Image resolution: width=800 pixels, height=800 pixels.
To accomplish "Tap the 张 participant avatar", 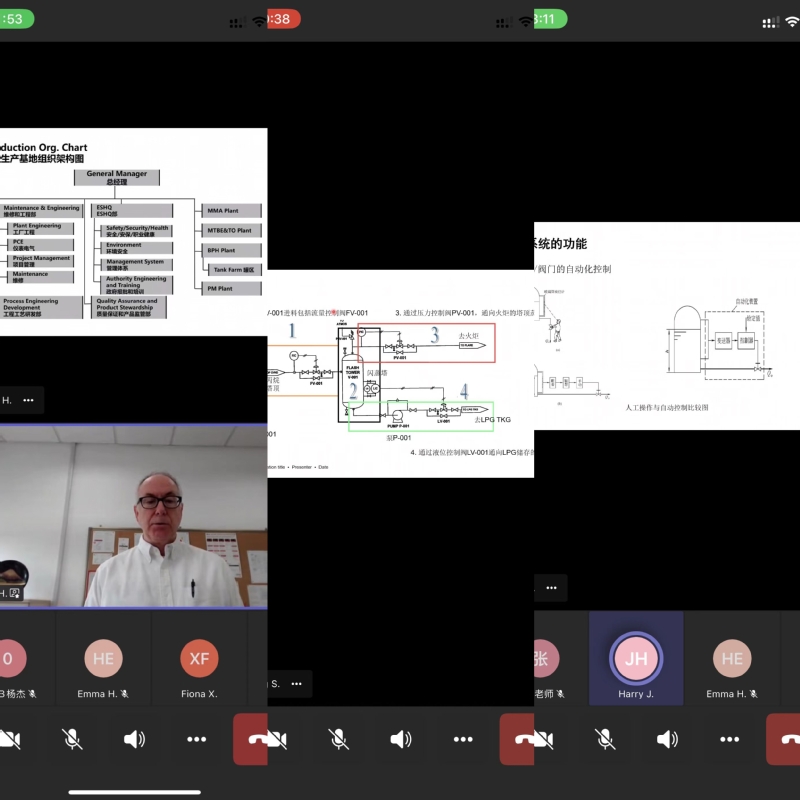I will [545, 659].
